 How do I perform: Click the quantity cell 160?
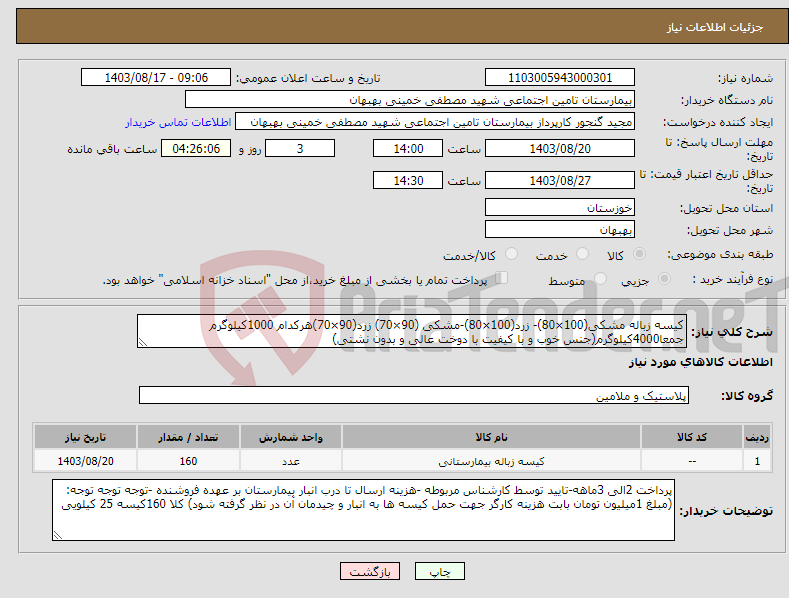(x=188, y=461)
